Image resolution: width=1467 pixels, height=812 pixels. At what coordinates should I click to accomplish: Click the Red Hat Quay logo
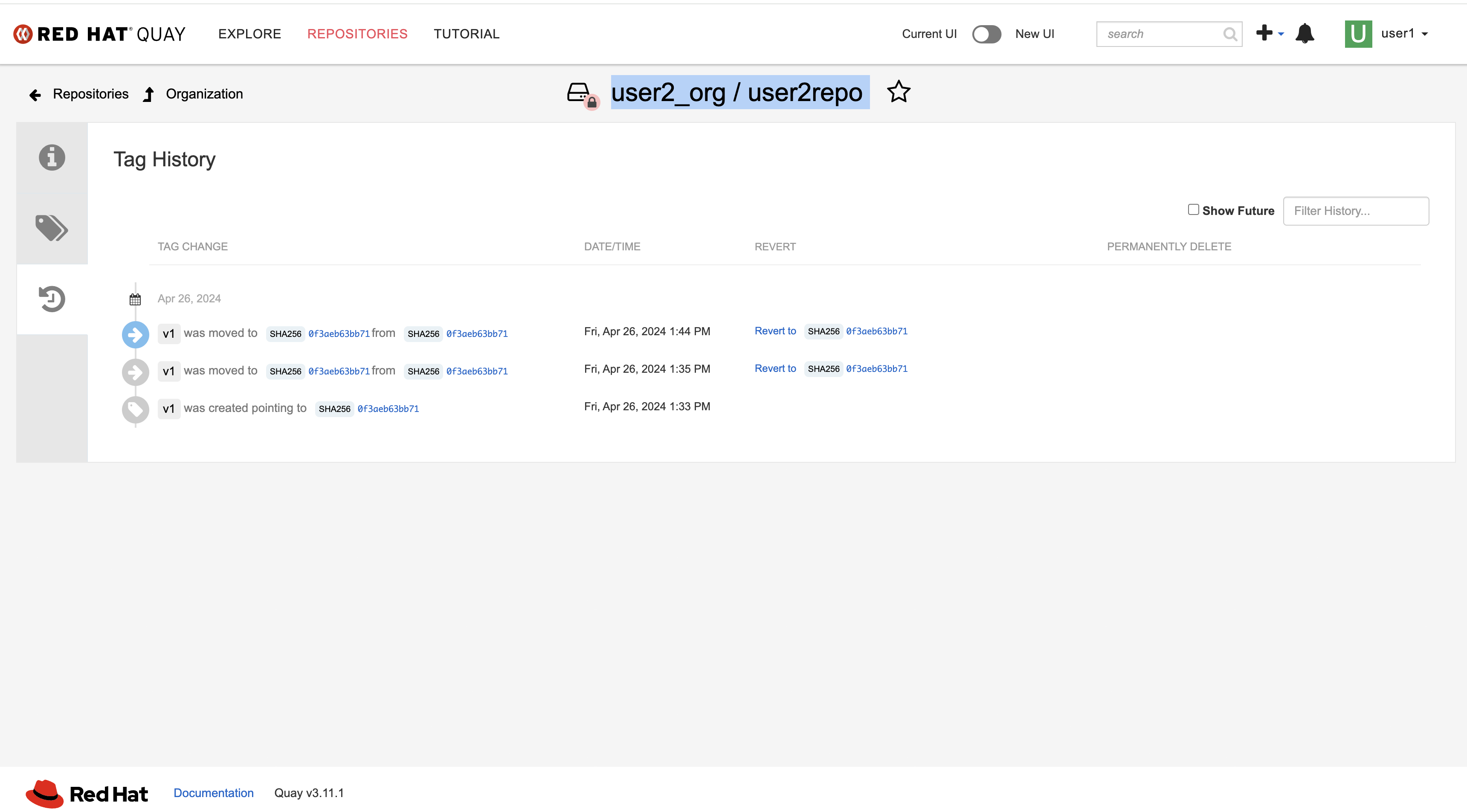[x=100, y=34]
